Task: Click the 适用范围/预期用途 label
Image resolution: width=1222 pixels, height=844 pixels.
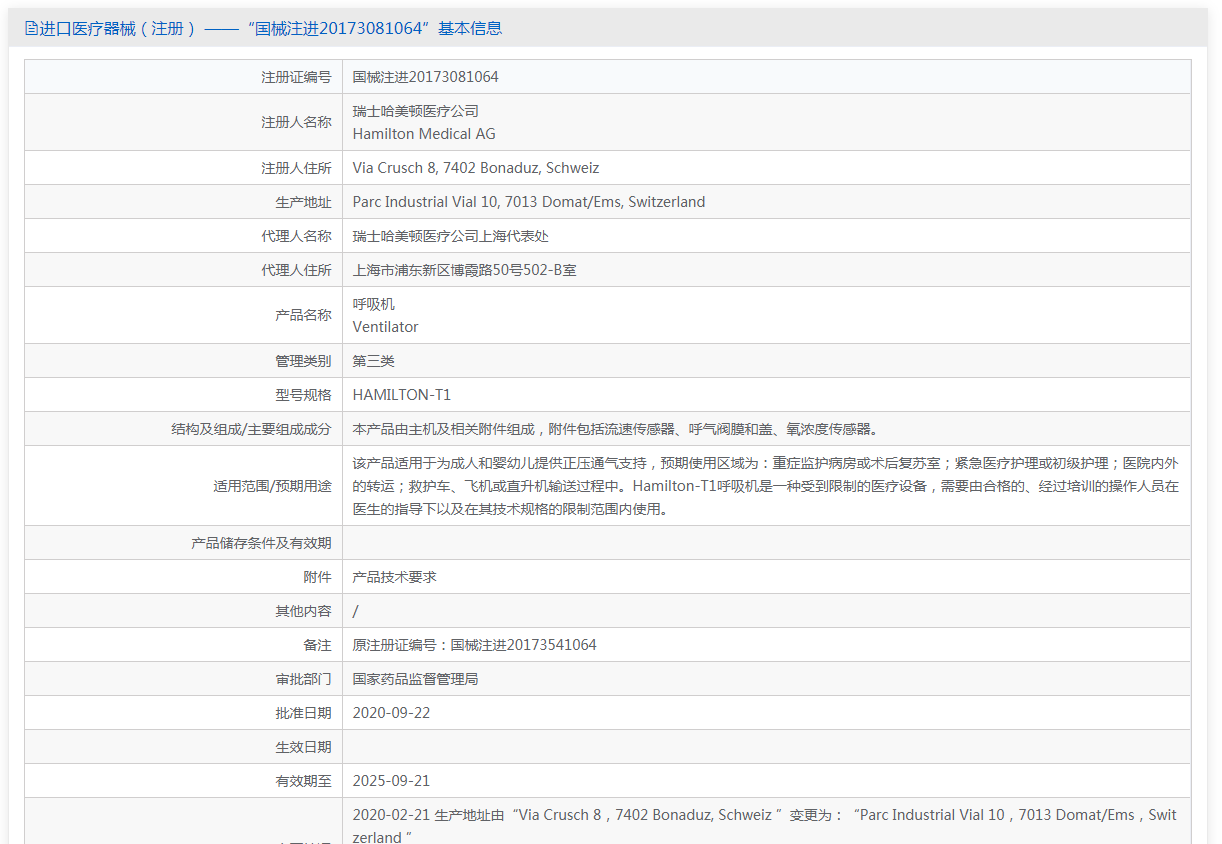Action: [x=272, y=486]
